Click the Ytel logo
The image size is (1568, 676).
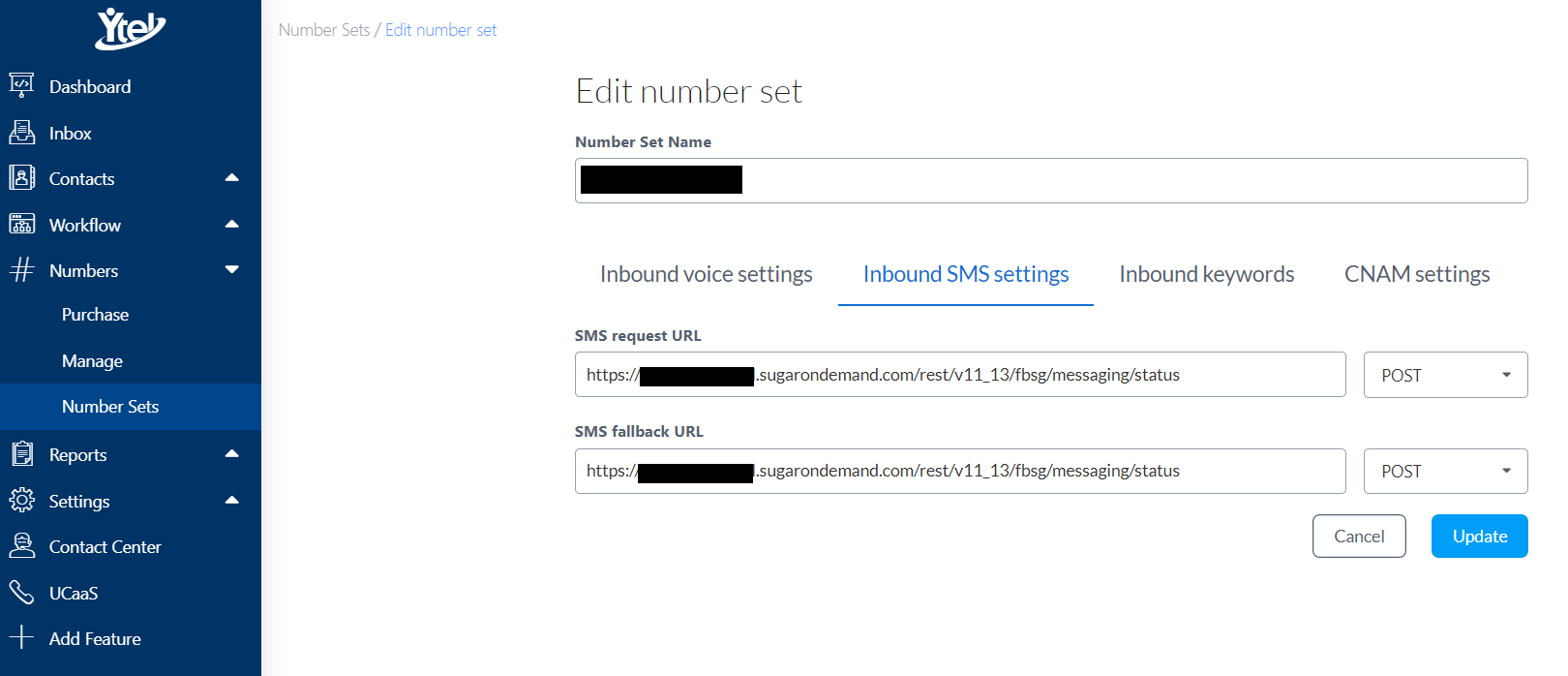[x=130, y=28]
